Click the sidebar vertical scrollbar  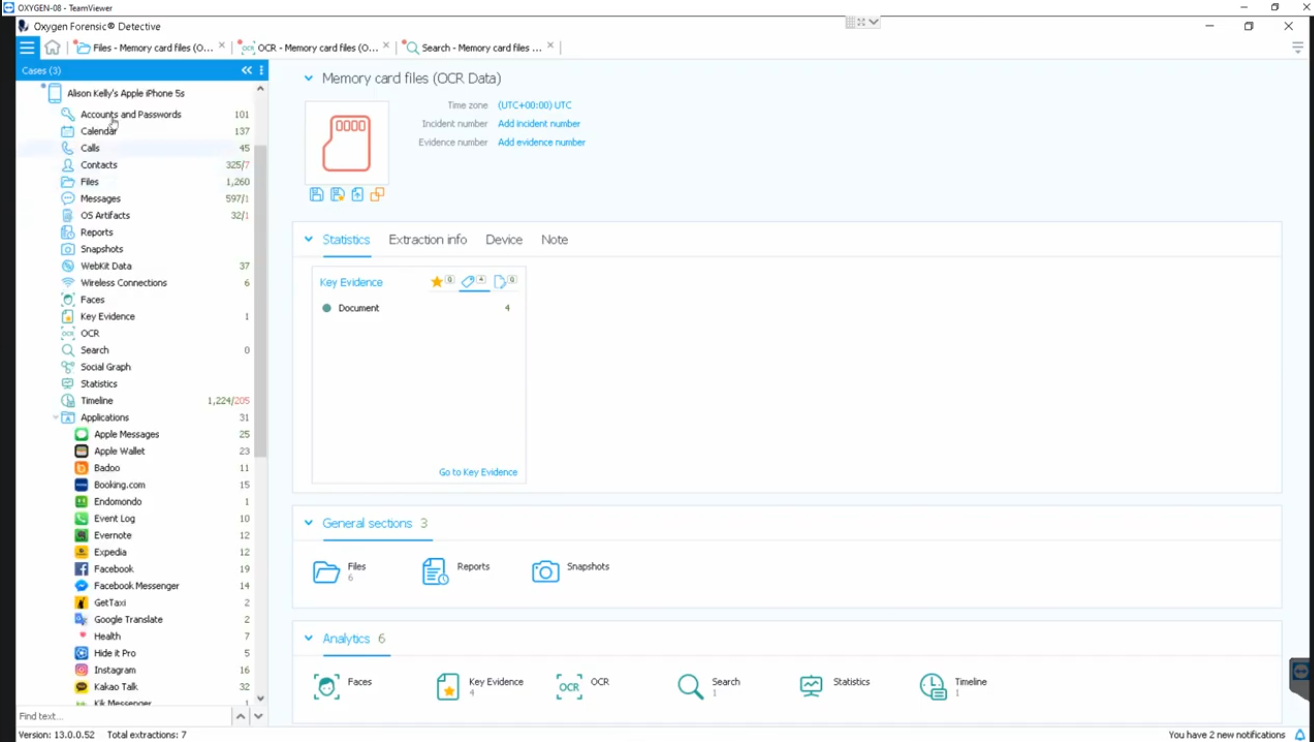pos(260,300)
